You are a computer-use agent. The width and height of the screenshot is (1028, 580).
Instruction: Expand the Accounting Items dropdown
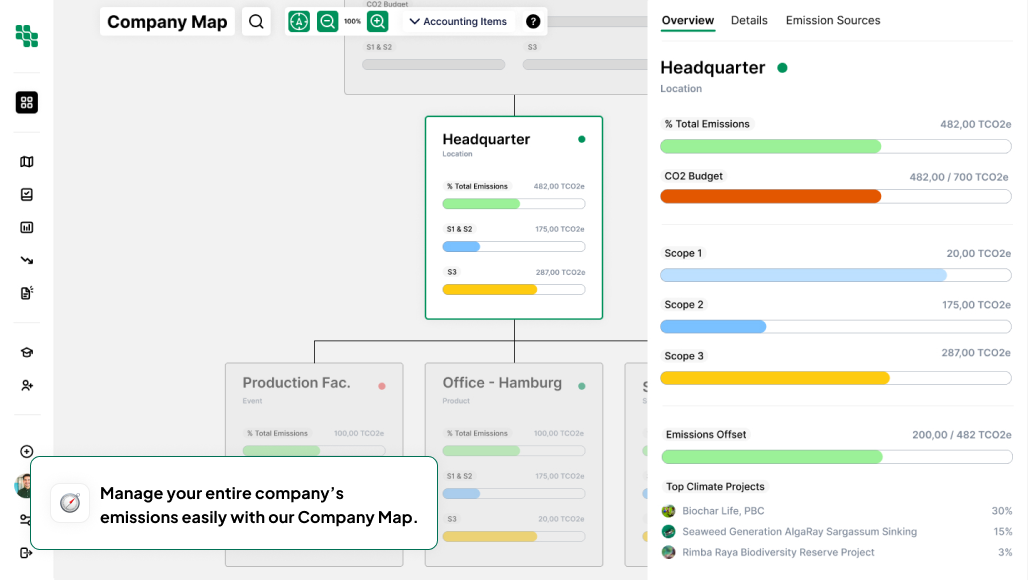click(x=458, y=21)
